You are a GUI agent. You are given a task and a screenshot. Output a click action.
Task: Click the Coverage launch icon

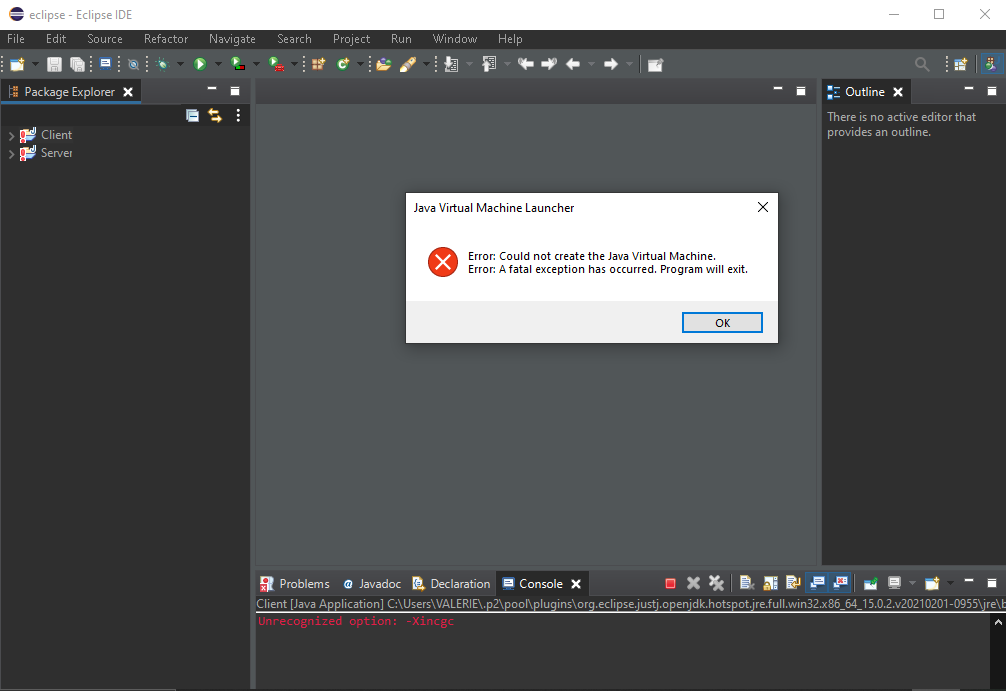click(238, 64)
